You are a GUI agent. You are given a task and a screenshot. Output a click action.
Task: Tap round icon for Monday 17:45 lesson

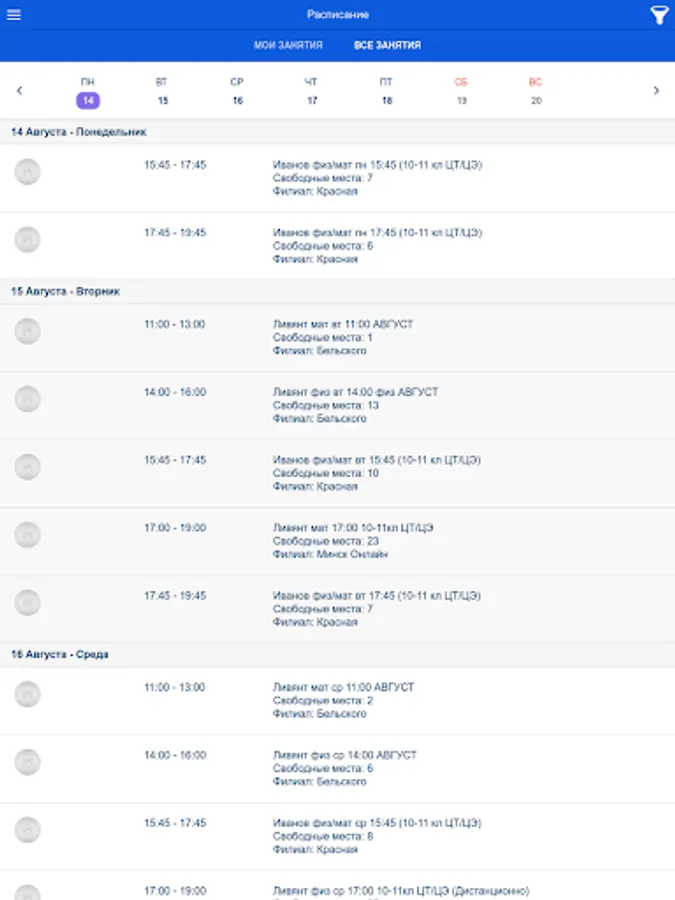pyautogui.click(x=28, y=240)
